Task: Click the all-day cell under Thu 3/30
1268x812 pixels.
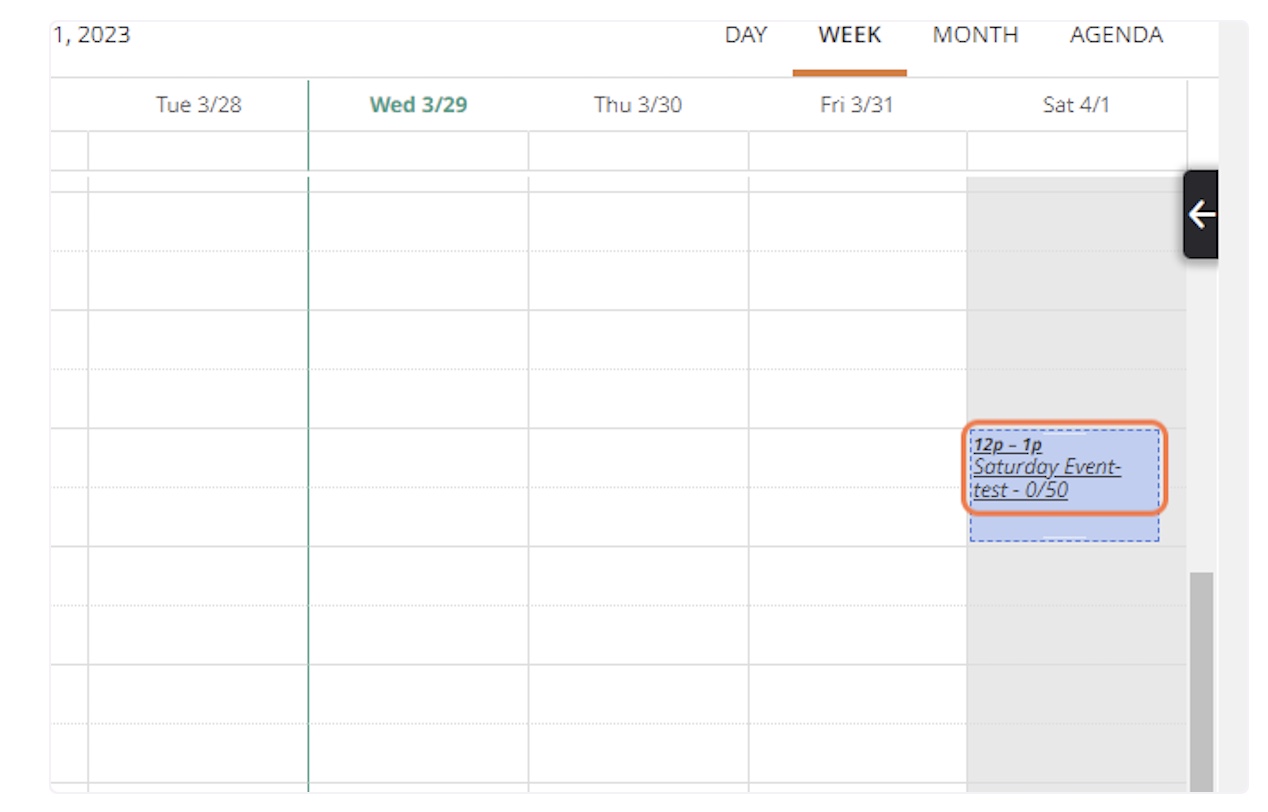Action: click(638, 151)
